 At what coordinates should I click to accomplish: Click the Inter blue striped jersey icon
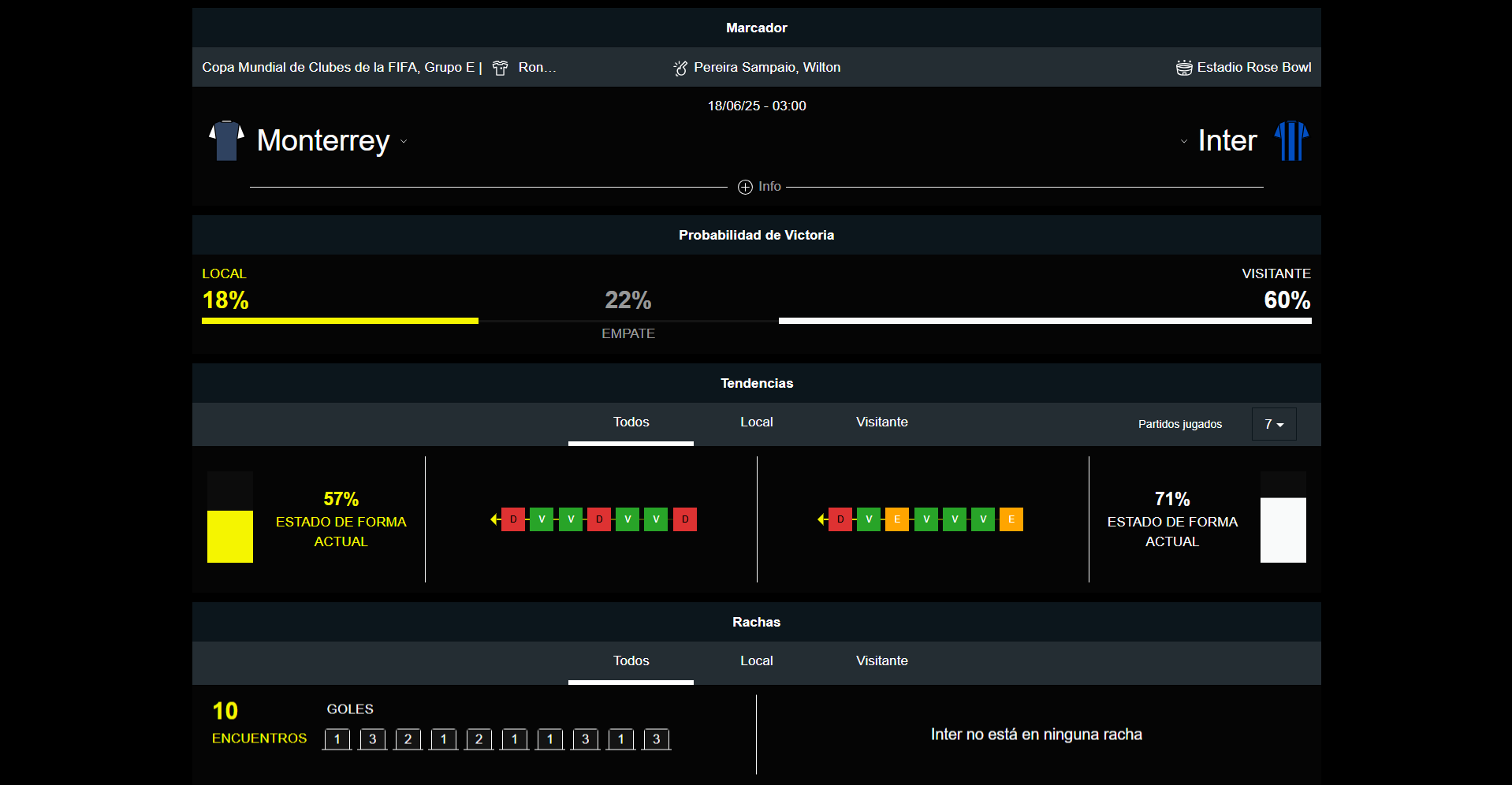click(x=1290, y=140)
